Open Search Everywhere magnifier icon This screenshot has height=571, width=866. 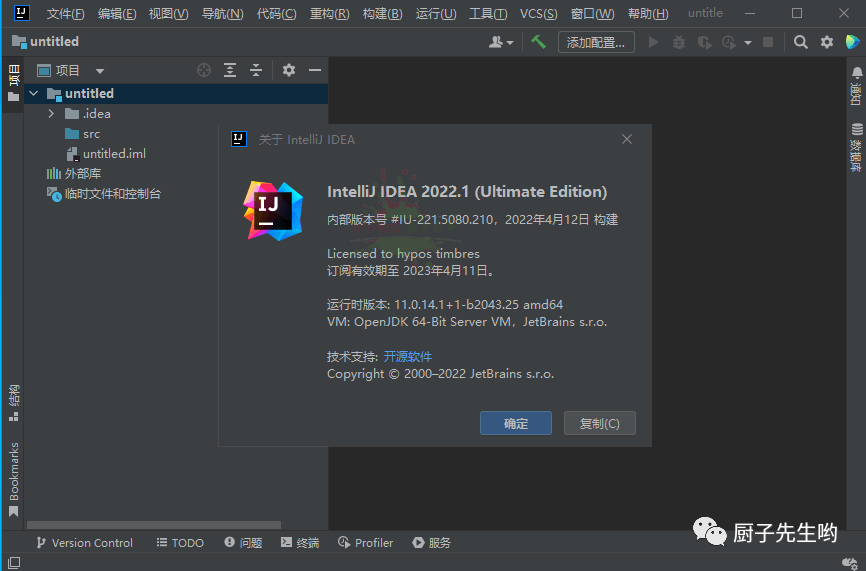800,42
